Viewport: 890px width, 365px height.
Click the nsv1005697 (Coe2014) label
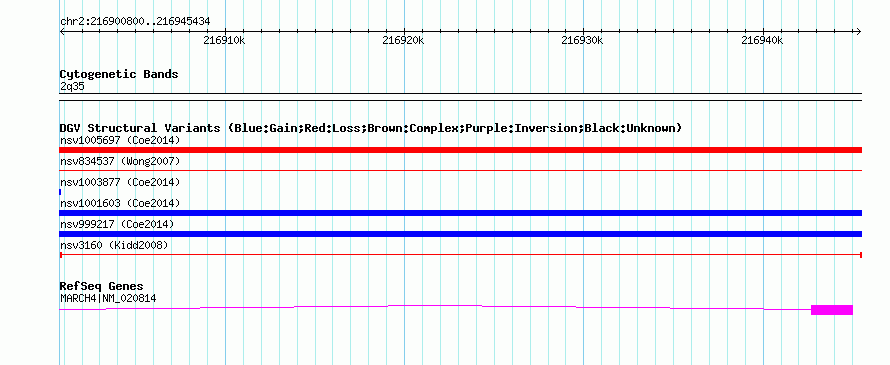pyautogui.click(x=120, y=140)
